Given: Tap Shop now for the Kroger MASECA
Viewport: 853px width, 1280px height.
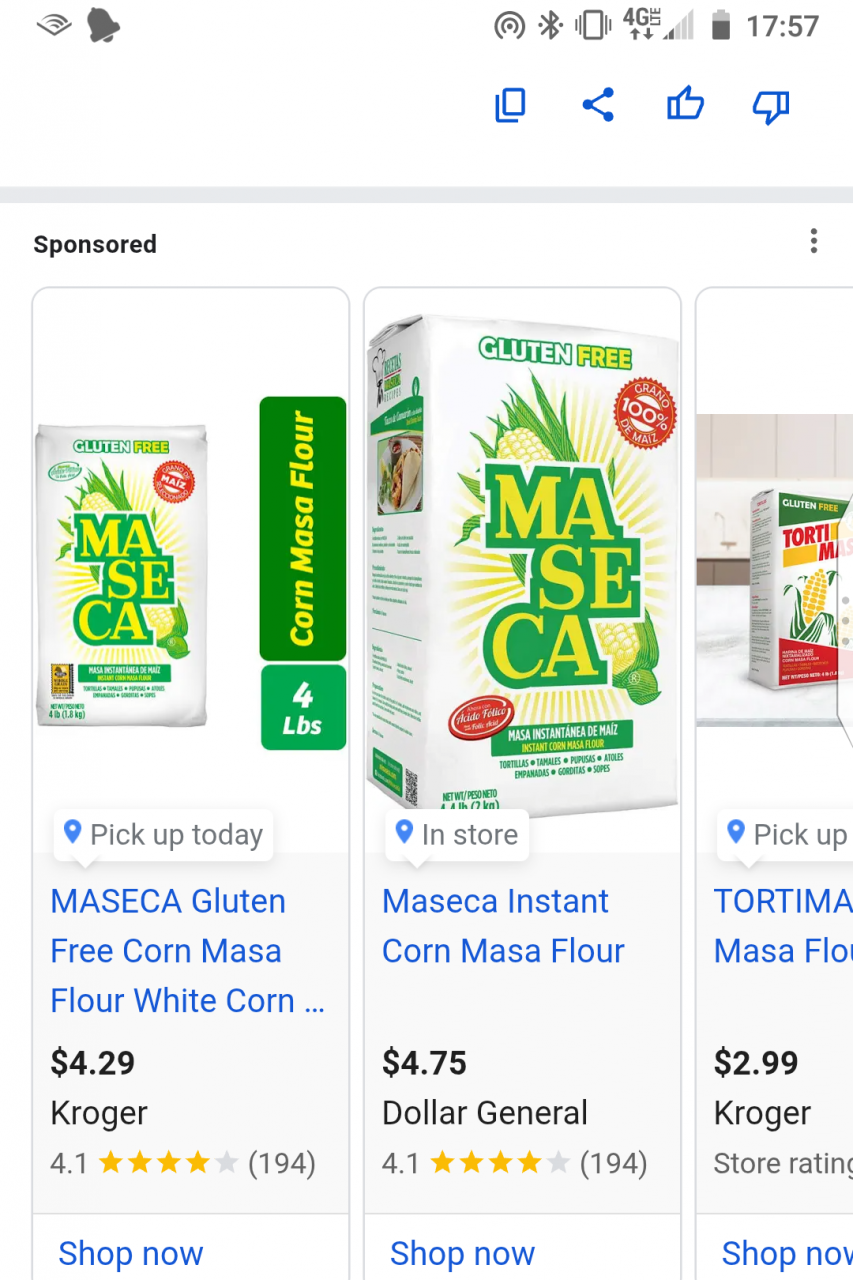Looking at the screenshot, I should 131,1253.
